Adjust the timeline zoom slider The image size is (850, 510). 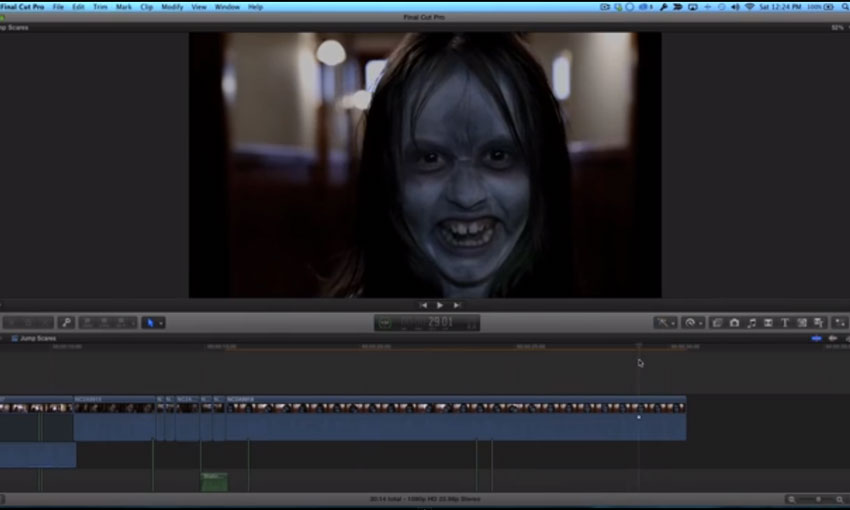817,499
